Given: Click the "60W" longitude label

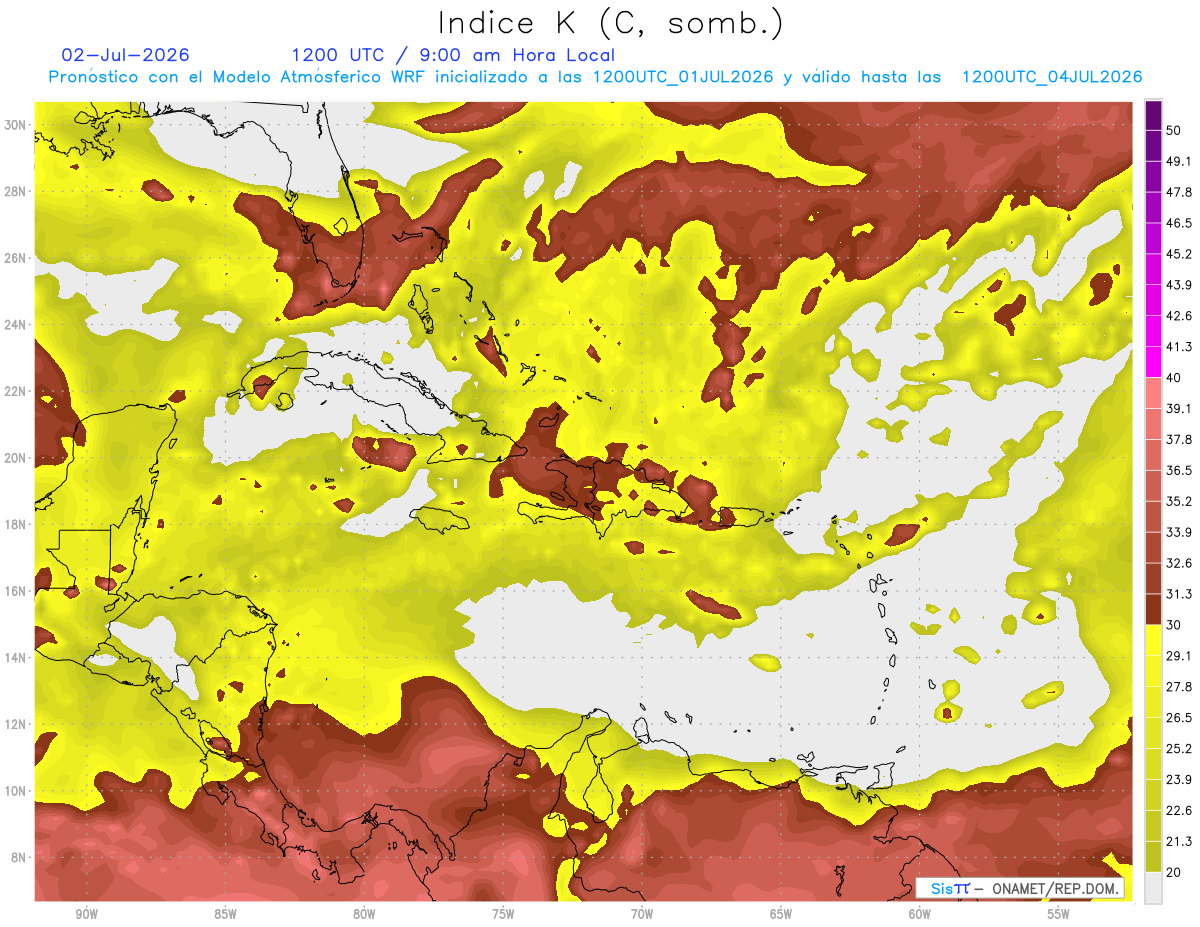Looking at the screenshot, I should coord(920,915).
